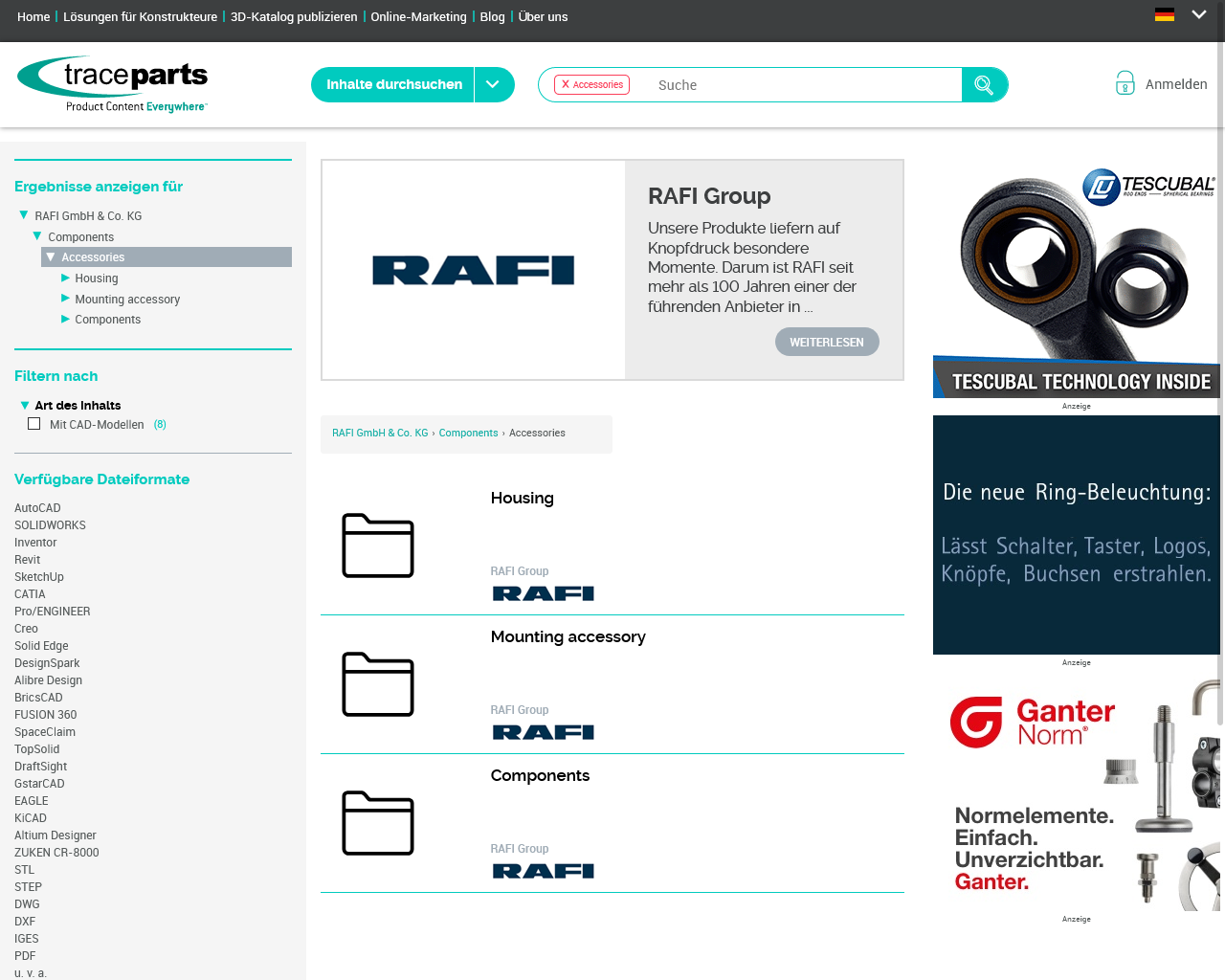Open the 3D-Katalog publizieren menu item

[x=294, y=16]
